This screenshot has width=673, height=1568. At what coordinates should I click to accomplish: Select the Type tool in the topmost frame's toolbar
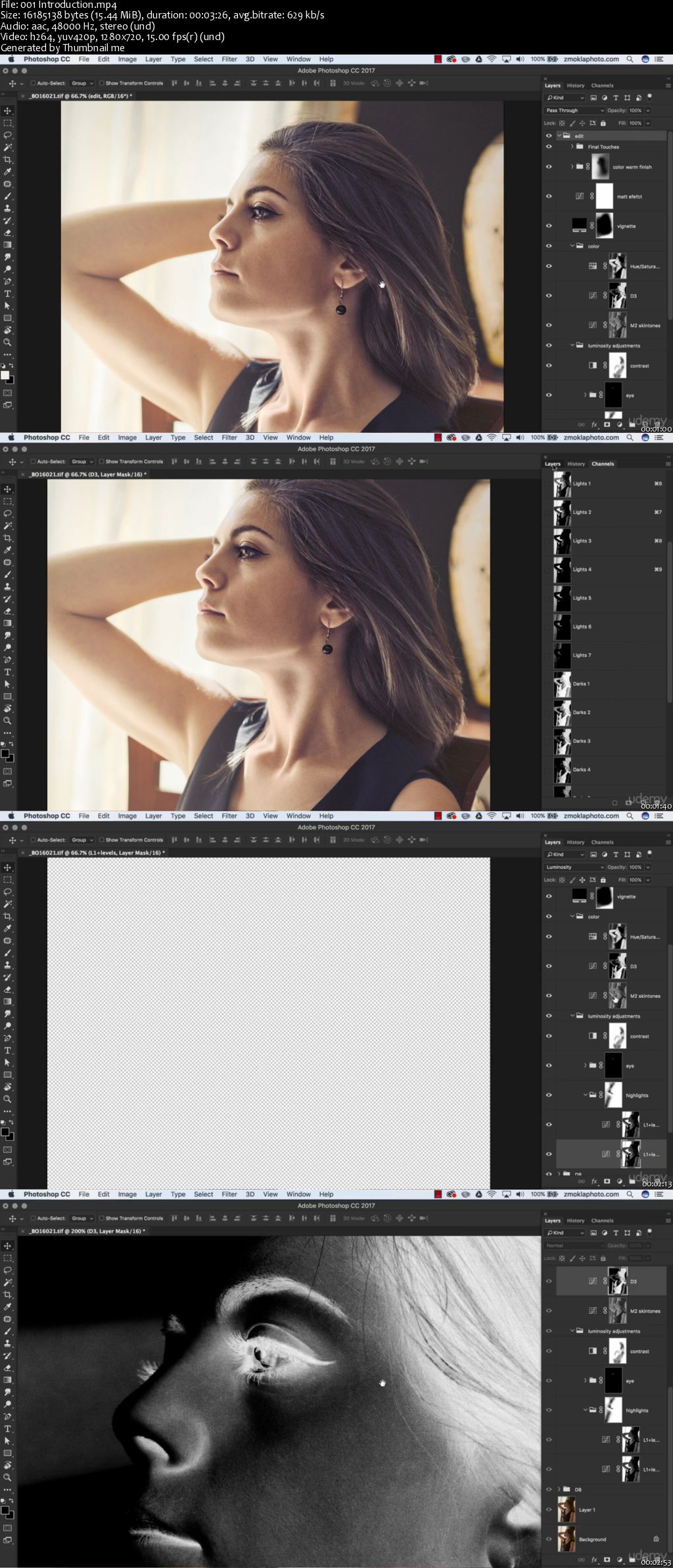(8, 294)
